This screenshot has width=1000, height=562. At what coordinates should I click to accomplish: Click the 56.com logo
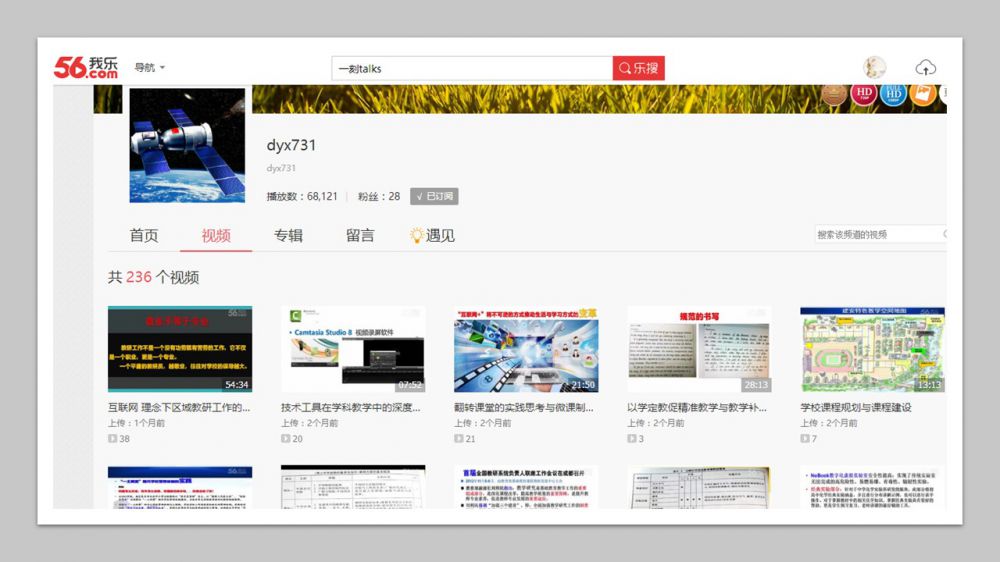(86, 67)
